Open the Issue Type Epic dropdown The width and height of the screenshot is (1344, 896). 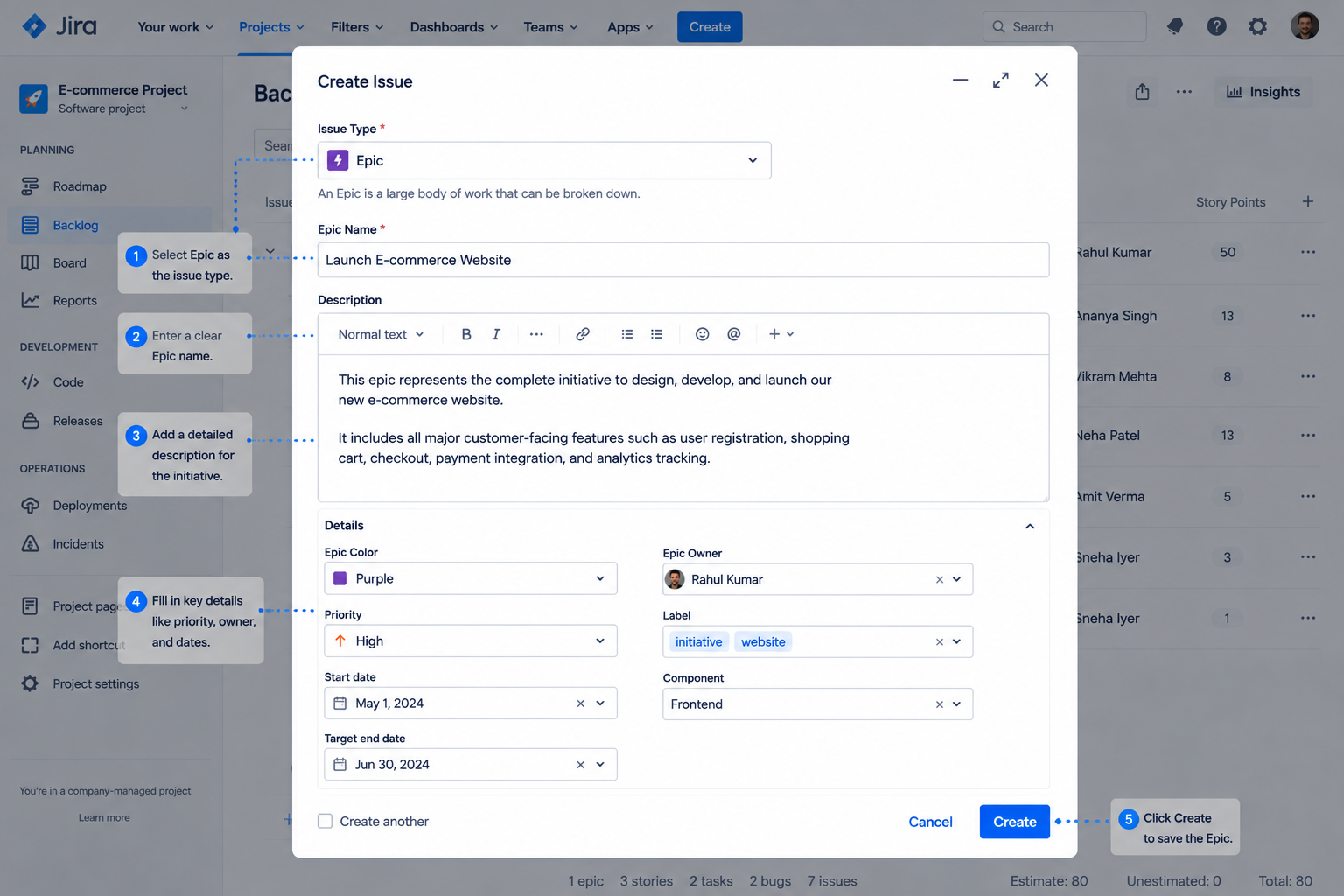click(544, 160)
